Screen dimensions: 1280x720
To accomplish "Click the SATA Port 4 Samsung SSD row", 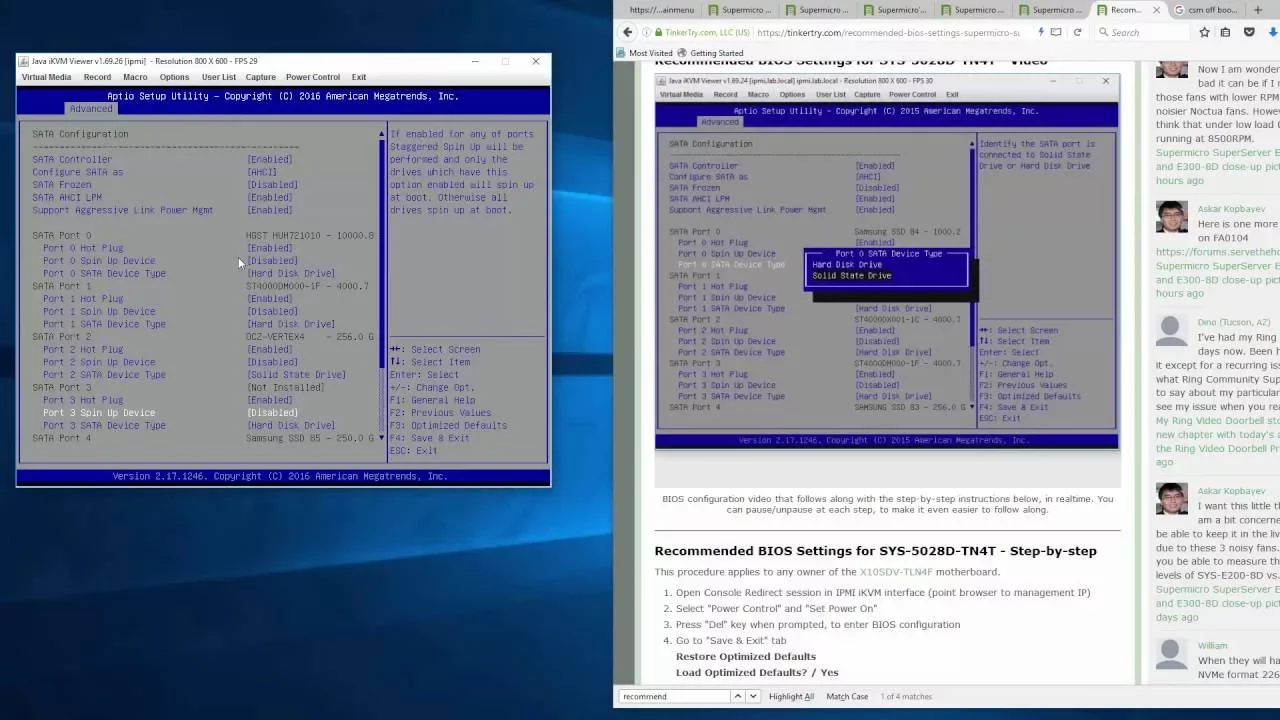I will 203,438.
